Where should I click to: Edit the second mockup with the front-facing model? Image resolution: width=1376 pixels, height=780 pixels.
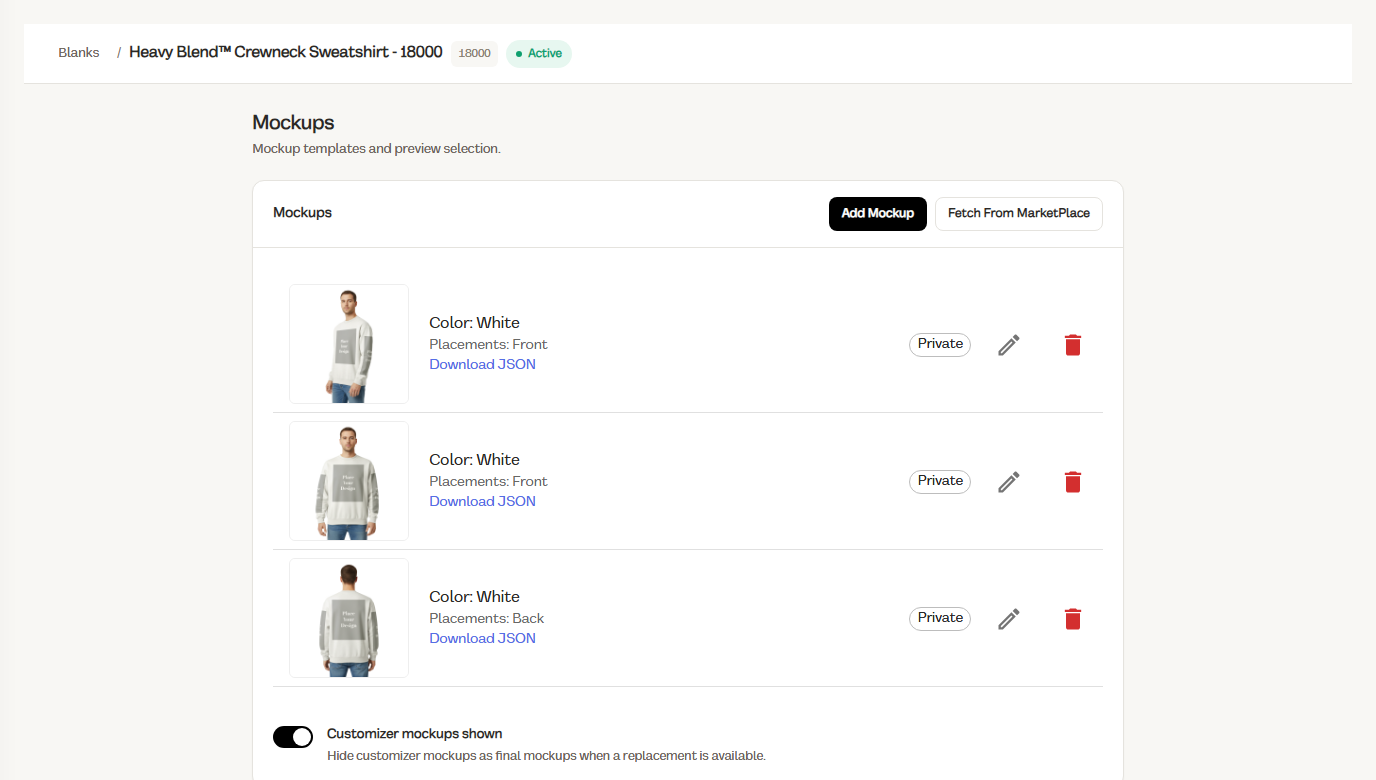(1009, 482)
